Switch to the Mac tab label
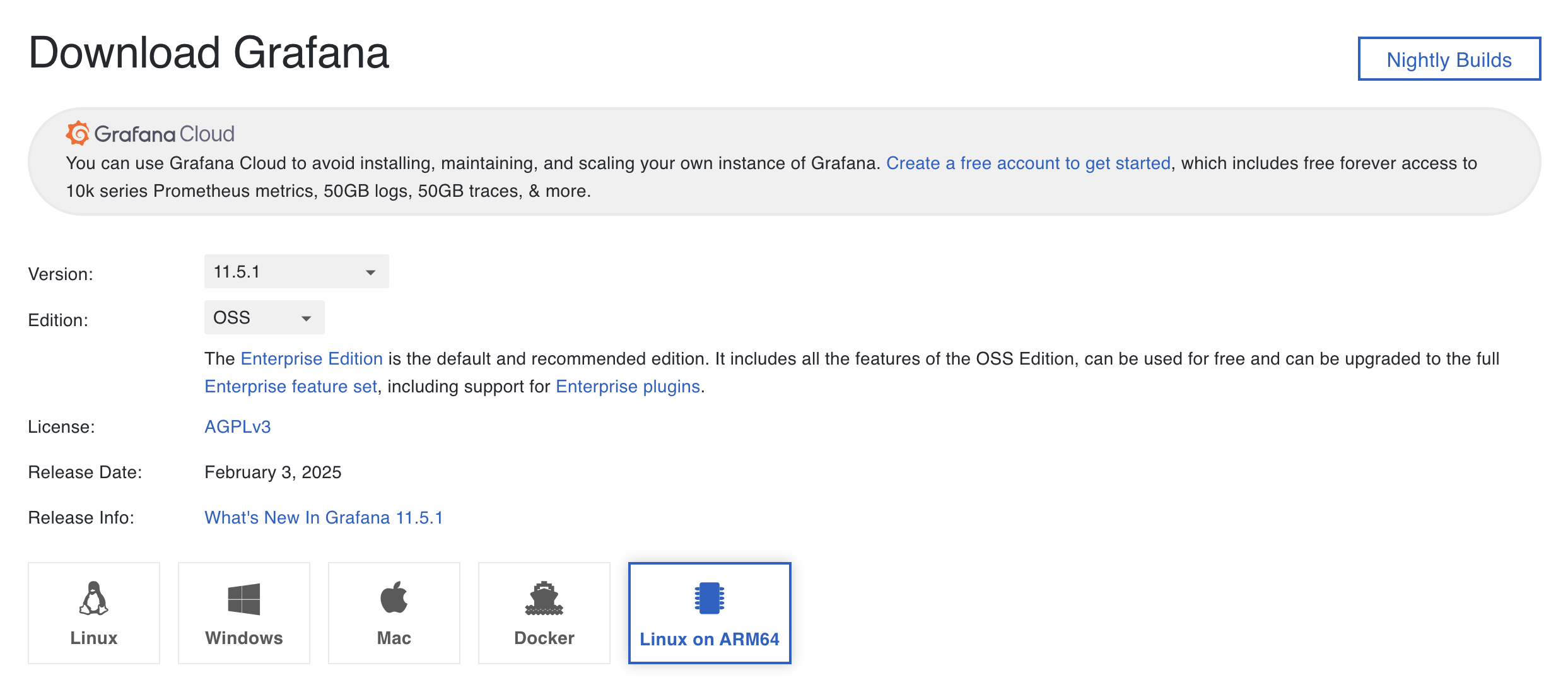 point(394,638)
